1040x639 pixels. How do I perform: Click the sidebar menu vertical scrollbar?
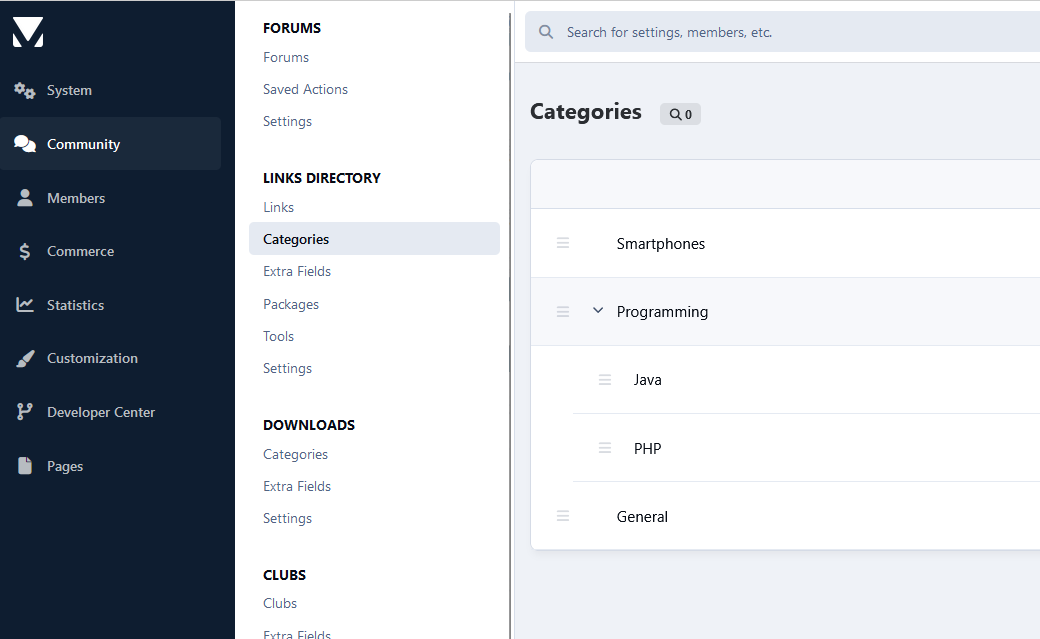click(x=510, y=300)
